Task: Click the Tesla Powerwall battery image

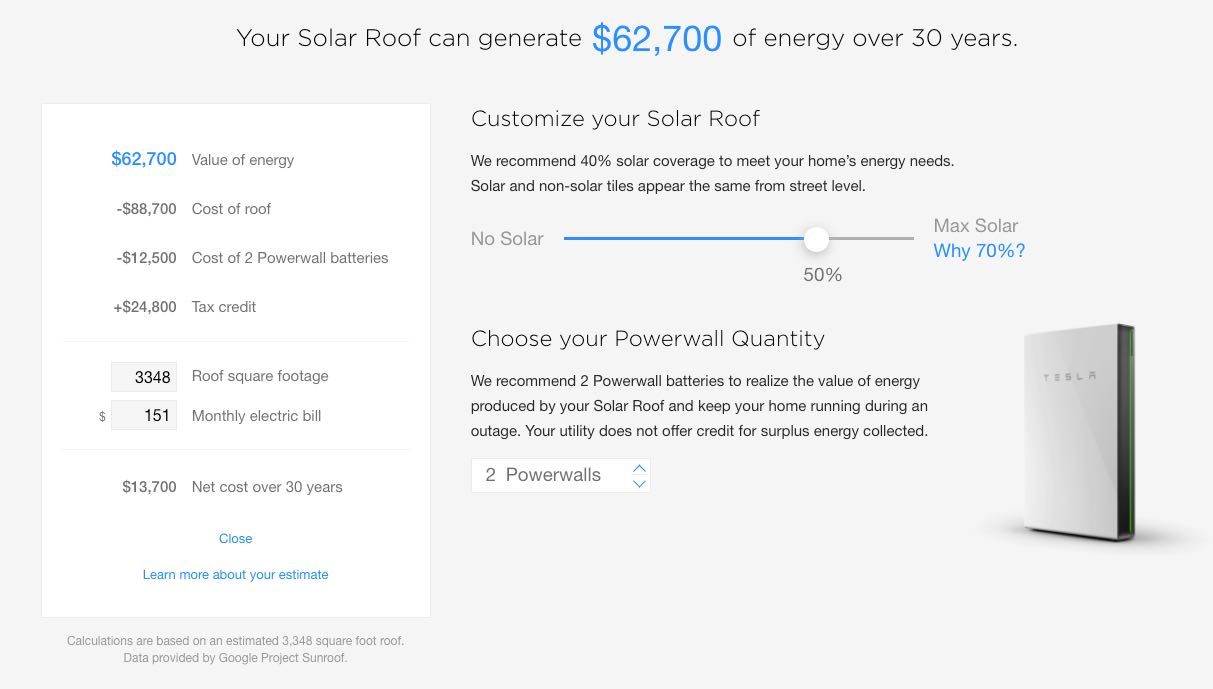Action: point(1080,432)
